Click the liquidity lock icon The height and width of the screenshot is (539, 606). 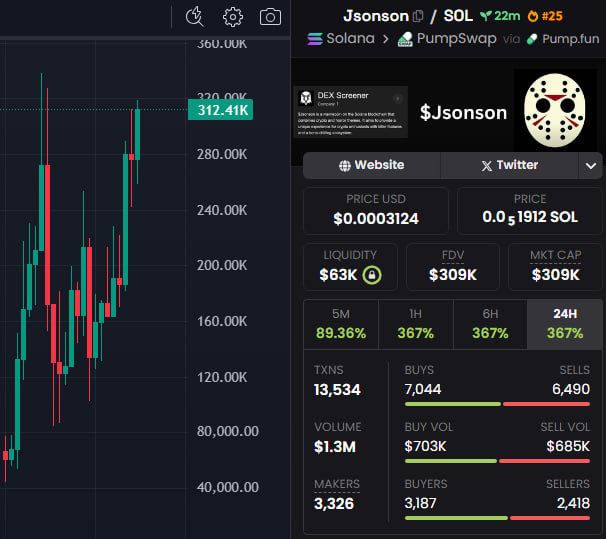(x=372, y=275)
